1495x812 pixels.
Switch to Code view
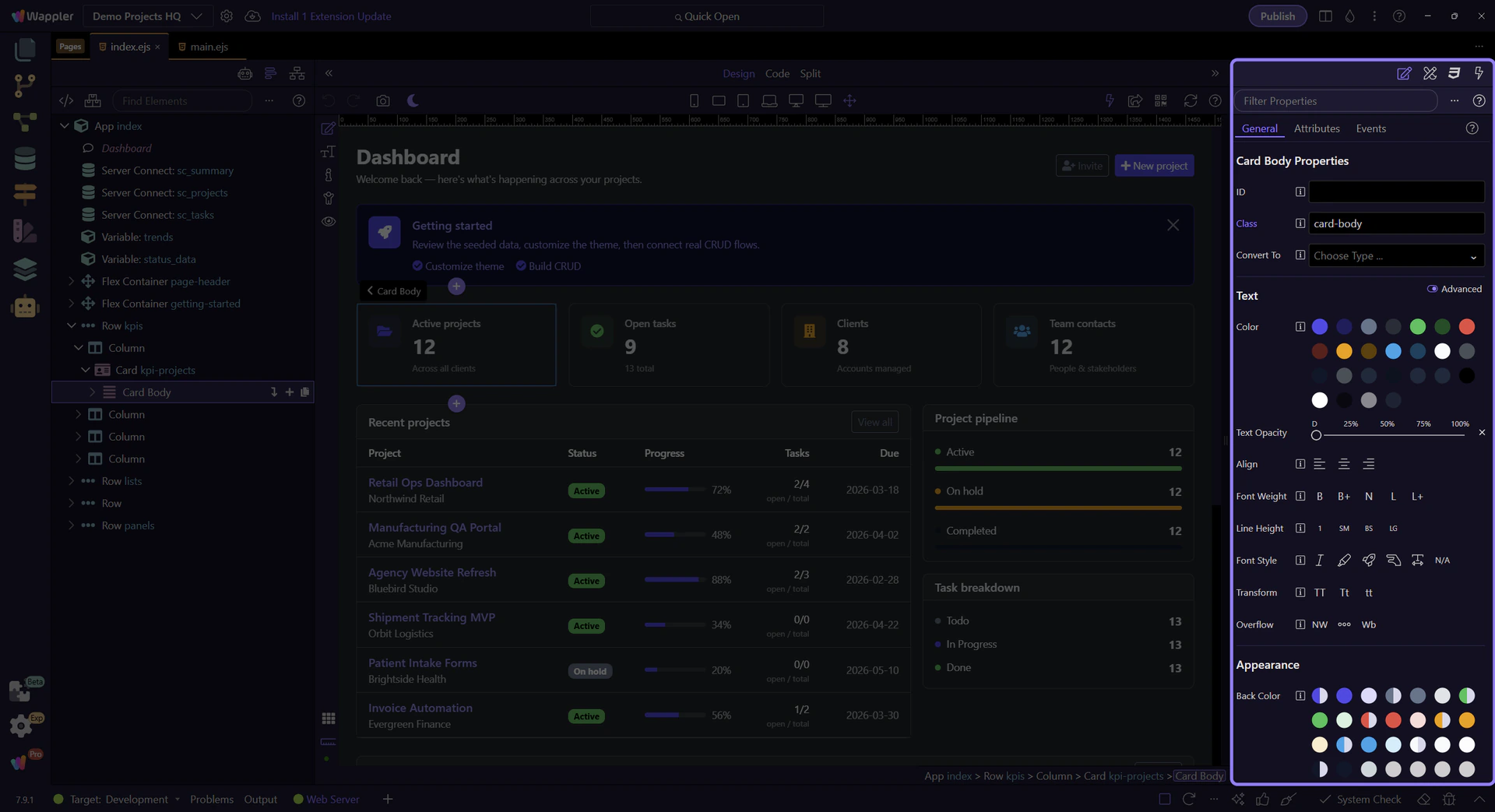776,73
